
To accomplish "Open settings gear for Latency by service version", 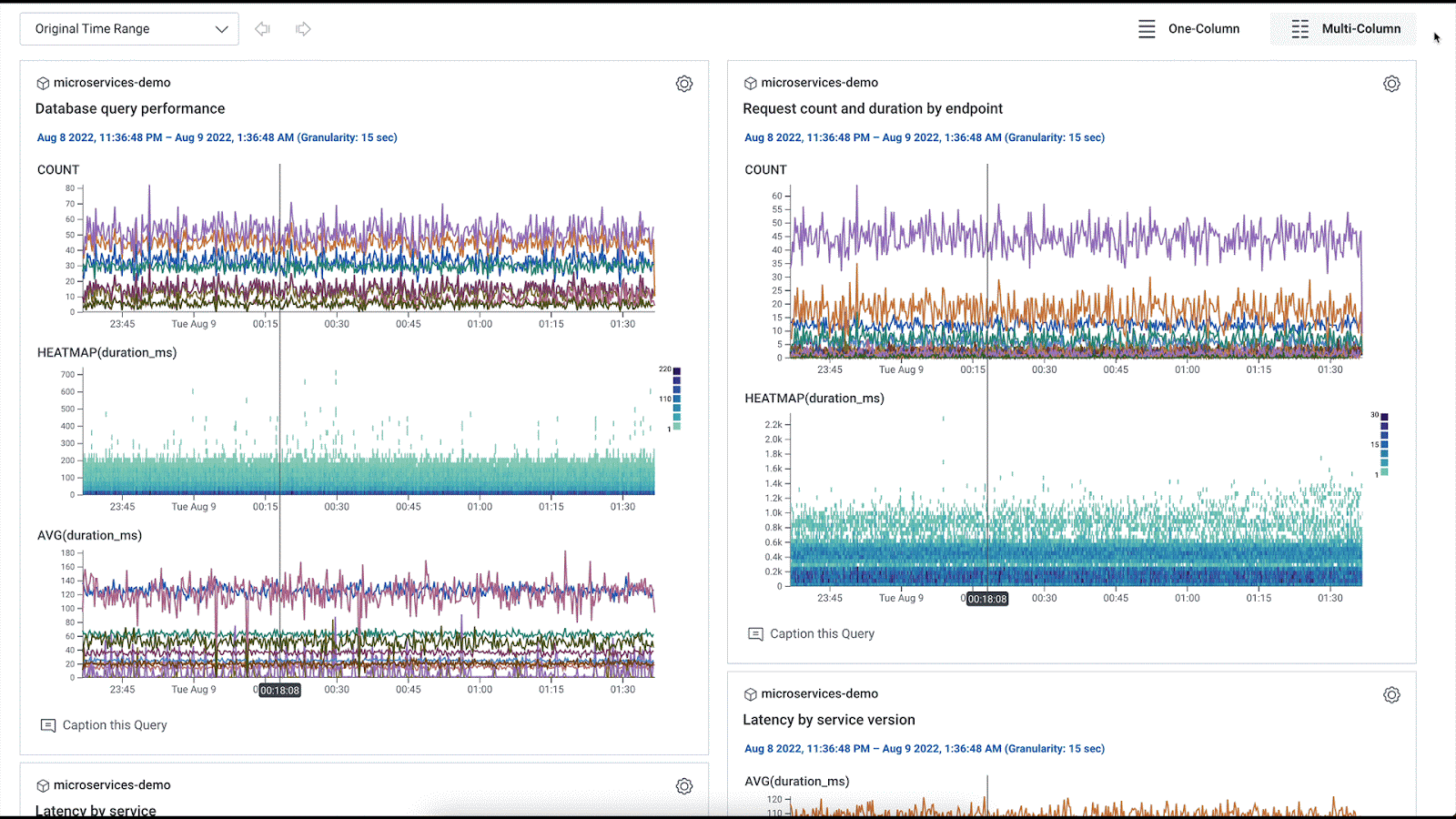I will pos(1391,695).
